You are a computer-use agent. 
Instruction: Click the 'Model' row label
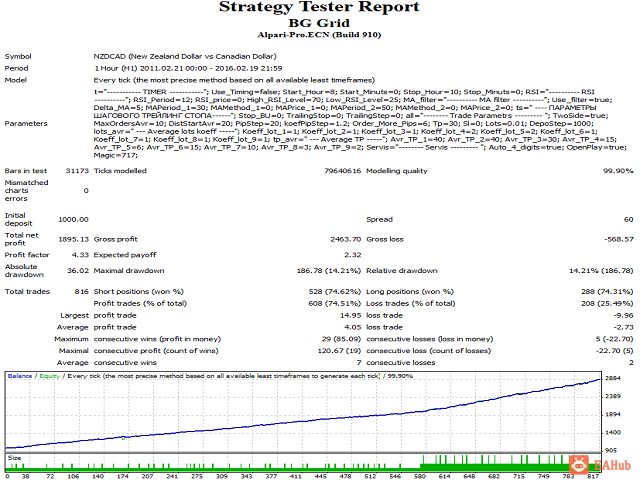tap(16, 80)
